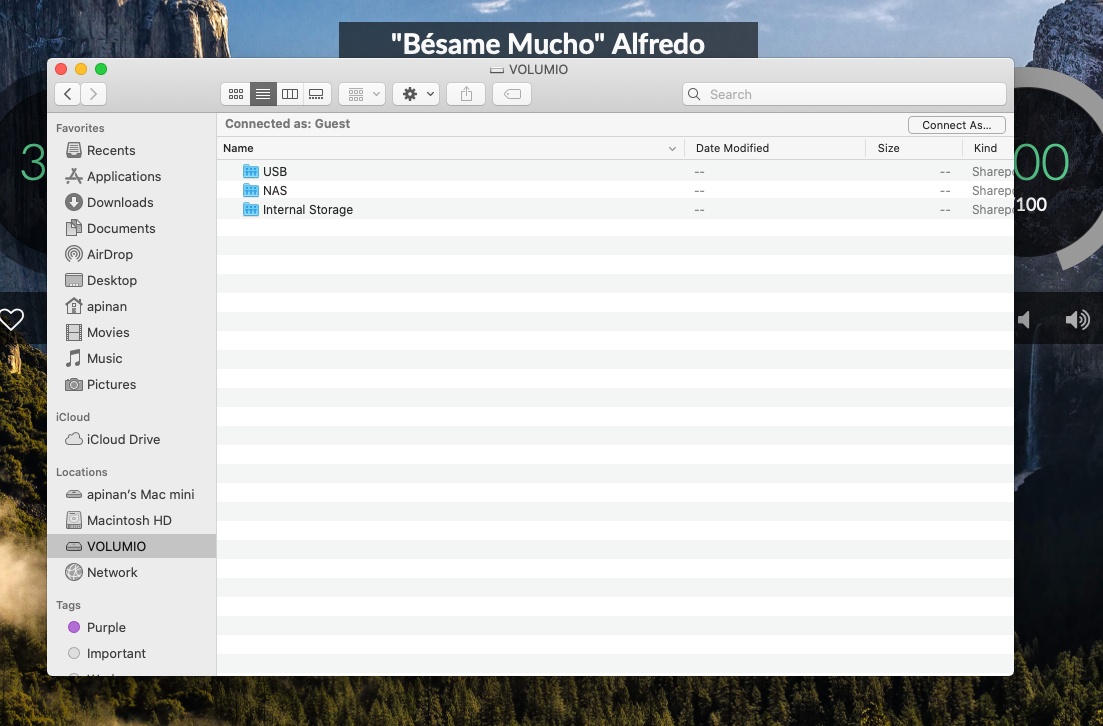Go forward in Finder history
Viewport: 1103px width, 726px height.
94,94
